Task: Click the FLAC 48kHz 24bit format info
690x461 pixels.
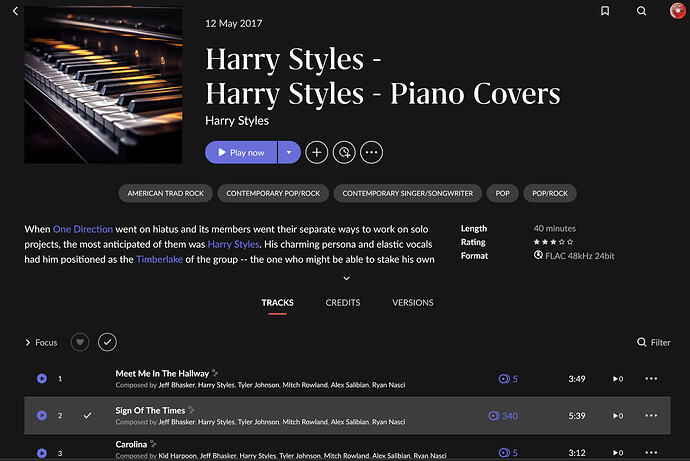Action: tap(574, 256)
